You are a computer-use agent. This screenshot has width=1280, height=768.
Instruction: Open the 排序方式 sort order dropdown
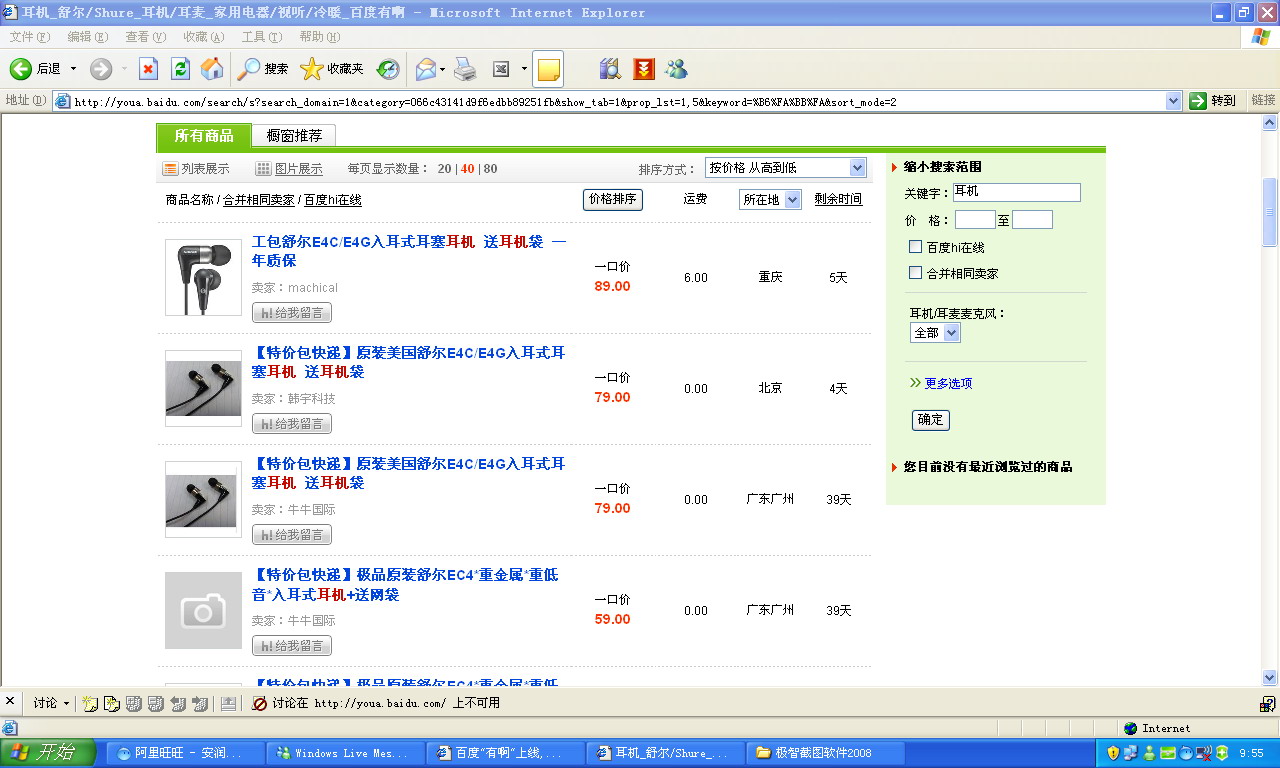tap(786, 168)
